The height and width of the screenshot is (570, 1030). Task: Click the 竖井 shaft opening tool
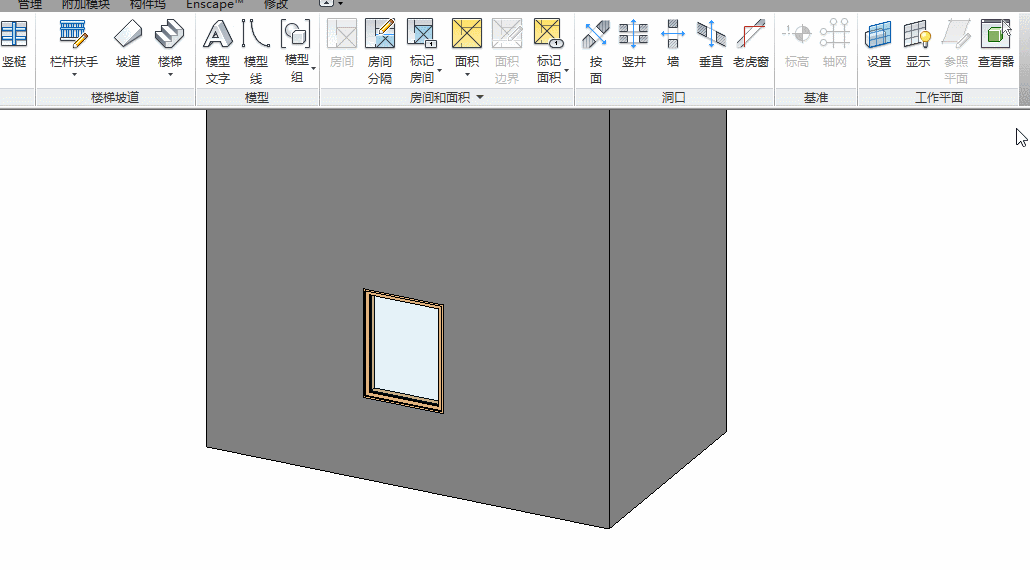[x=634, y=44]
